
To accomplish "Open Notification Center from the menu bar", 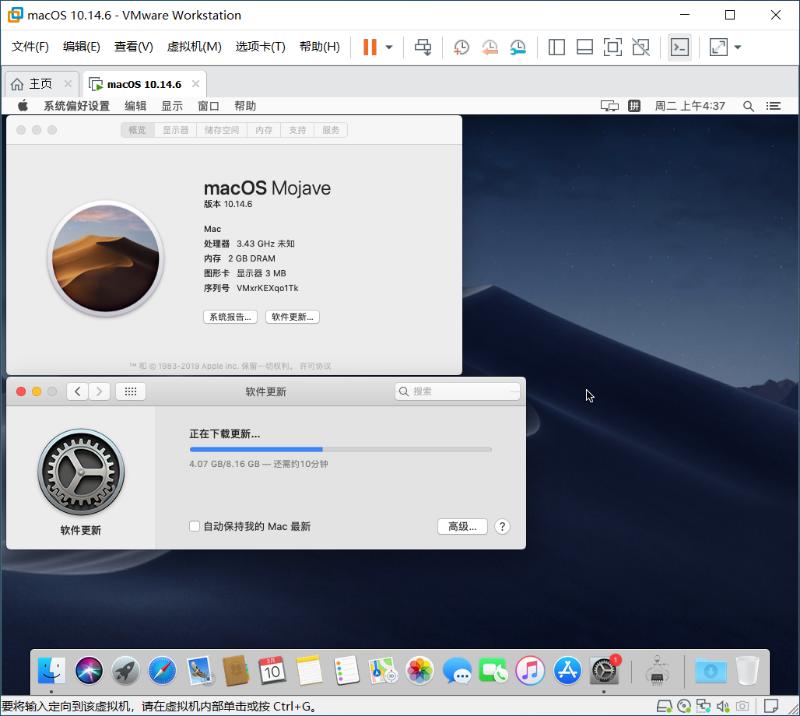I will [x=772, y=106].
